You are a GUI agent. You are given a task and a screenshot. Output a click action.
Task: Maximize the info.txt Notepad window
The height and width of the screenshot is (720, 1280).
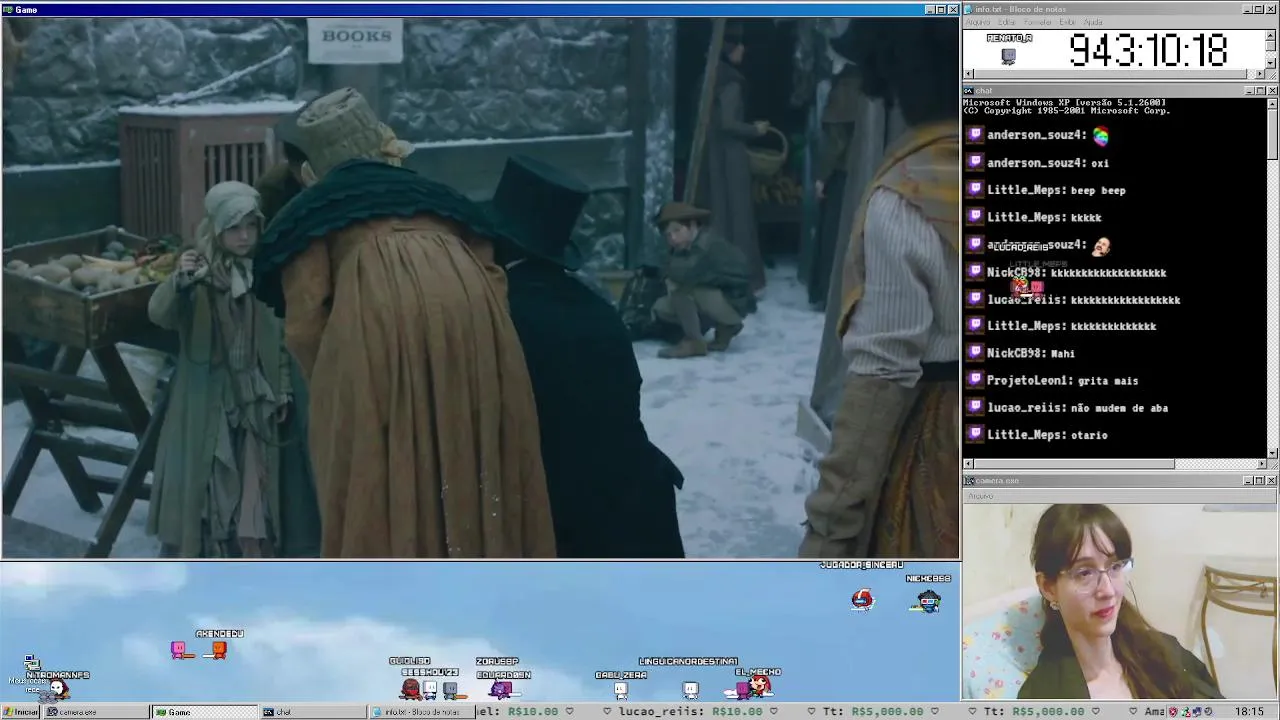tap(1260, 9)
